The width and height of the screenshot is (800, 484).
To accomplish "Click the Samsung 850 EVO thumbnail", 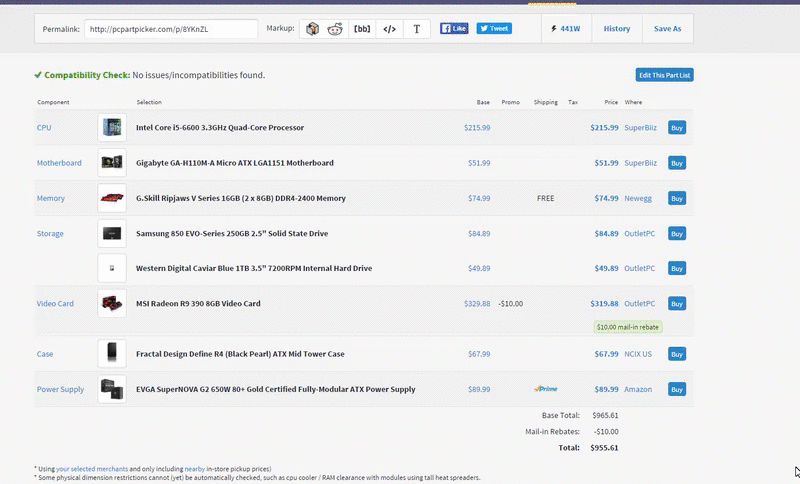I will pyautogui.click(x=112, y=233).
